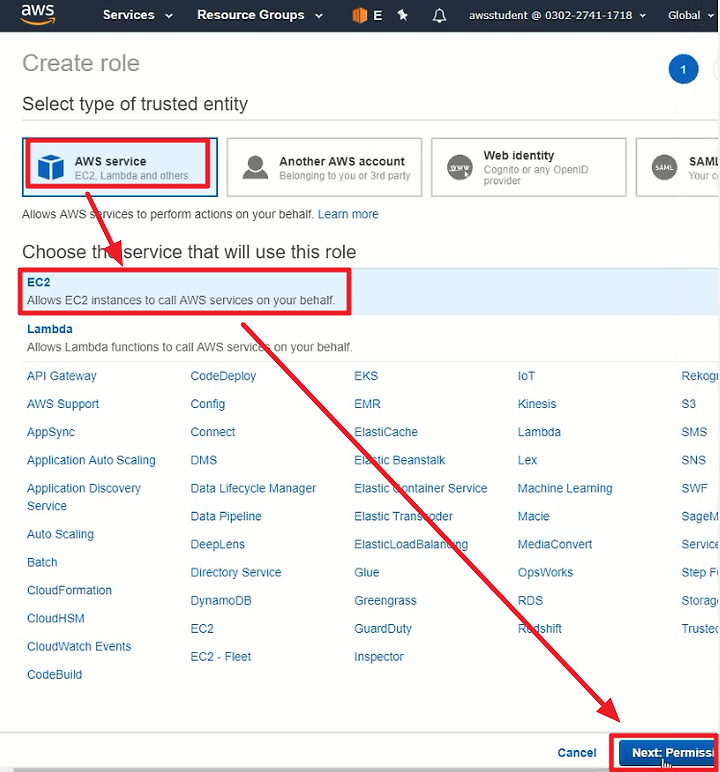720x772 pixels.
Task: Select Application Auto Scaling service
Action: click(91, 460)
